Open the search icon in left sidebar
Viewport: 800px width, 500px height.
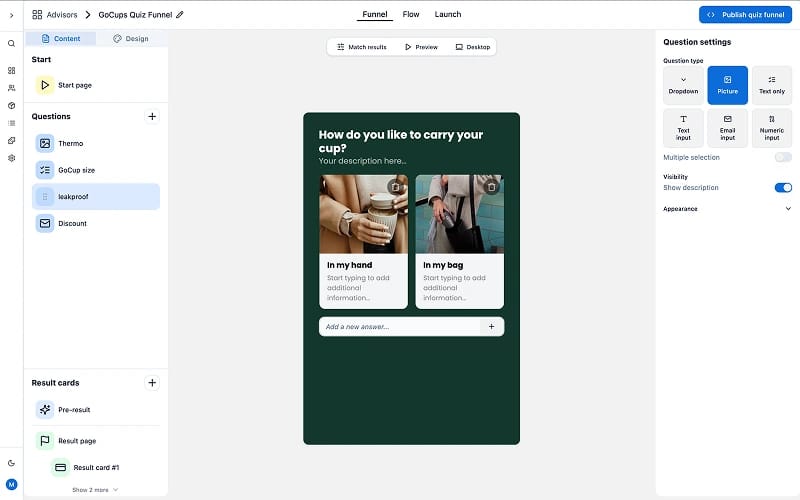(x=11, y=44)
